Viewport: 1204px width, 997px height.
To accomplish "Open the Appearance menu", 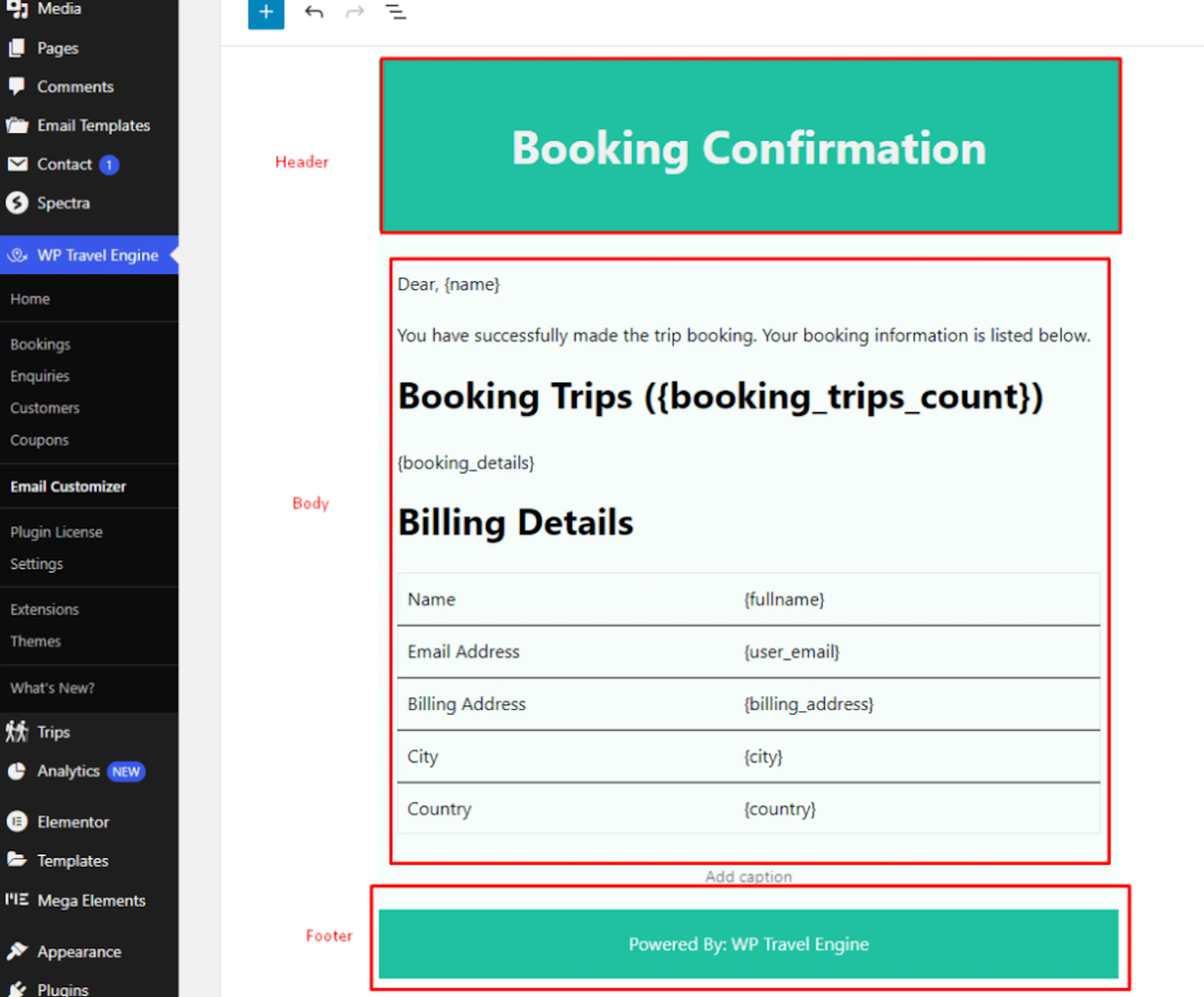I will [x=79, y=952].
